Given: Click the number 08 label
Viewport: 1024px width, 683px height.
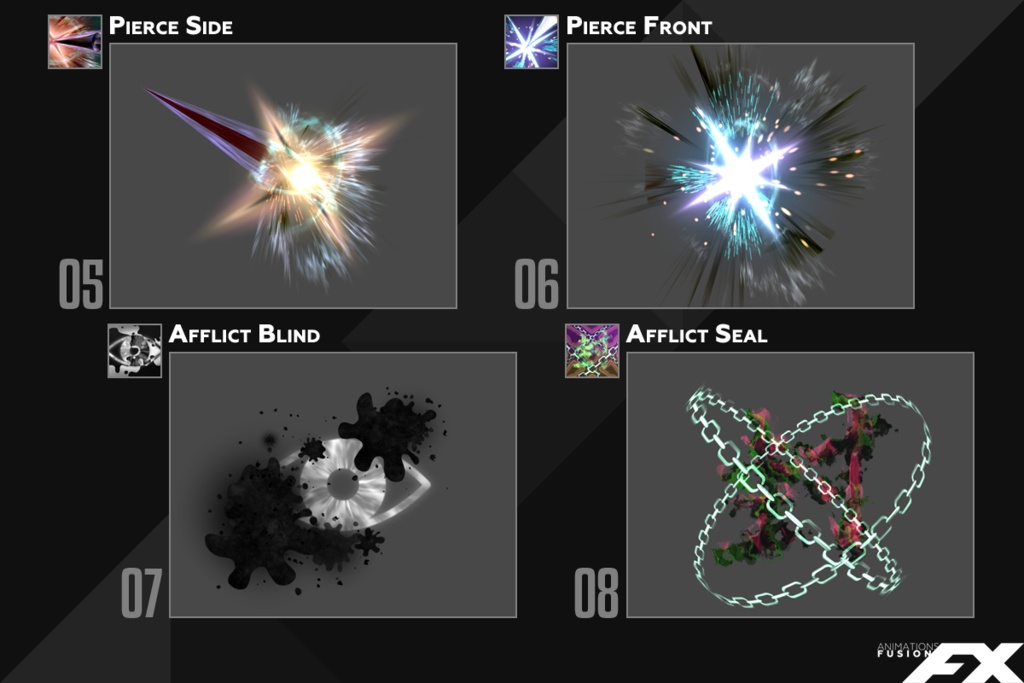Looking at the screenshot, I should point(596,593).
